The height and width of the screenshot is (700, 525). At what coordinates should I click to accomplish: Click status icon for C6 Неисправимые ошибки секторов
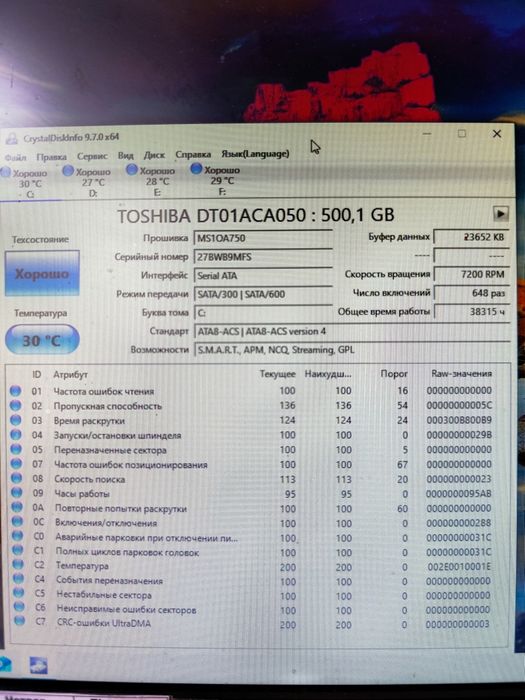[x=19, y=607]
